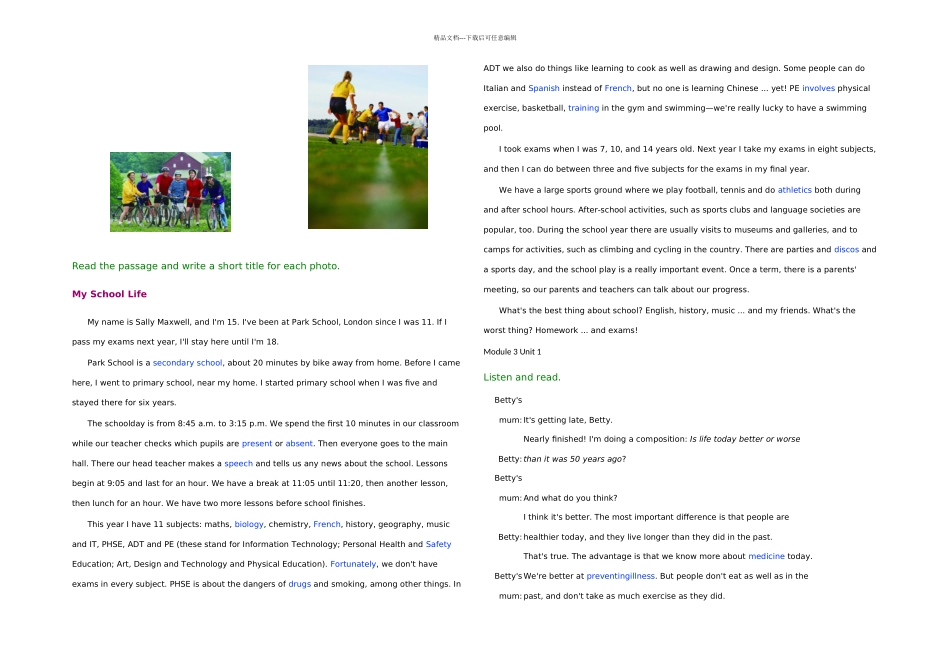950x672 pixels.
Task: Click the blue word 'discos'
Action: (846, 250)
